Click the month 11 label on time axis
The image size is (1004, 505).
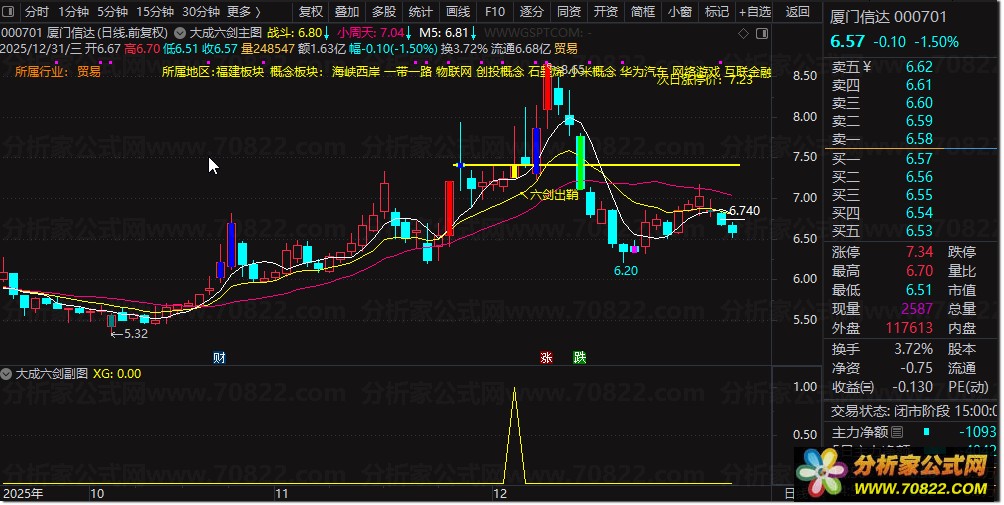(281, 494)
